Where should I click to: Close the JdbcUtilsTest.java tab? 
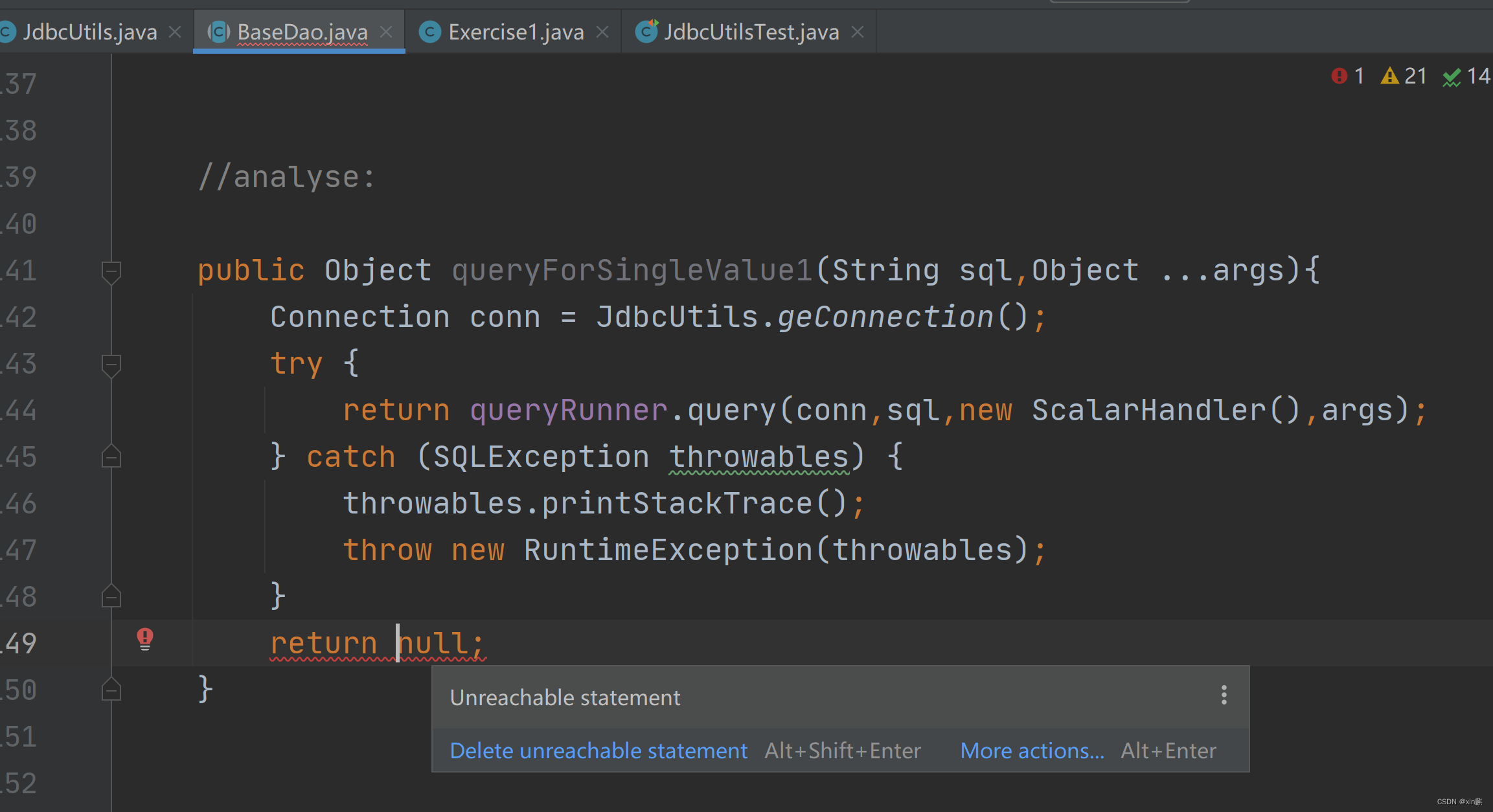858,32
